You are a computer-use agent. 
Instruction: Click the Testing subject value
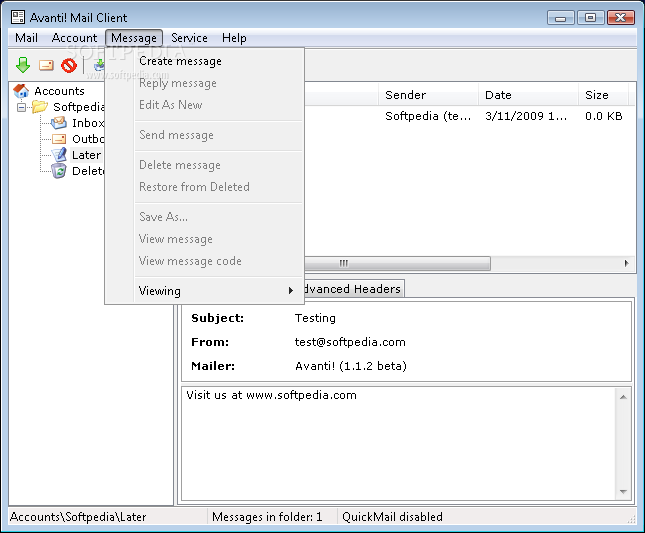click(x=315, y=318)
